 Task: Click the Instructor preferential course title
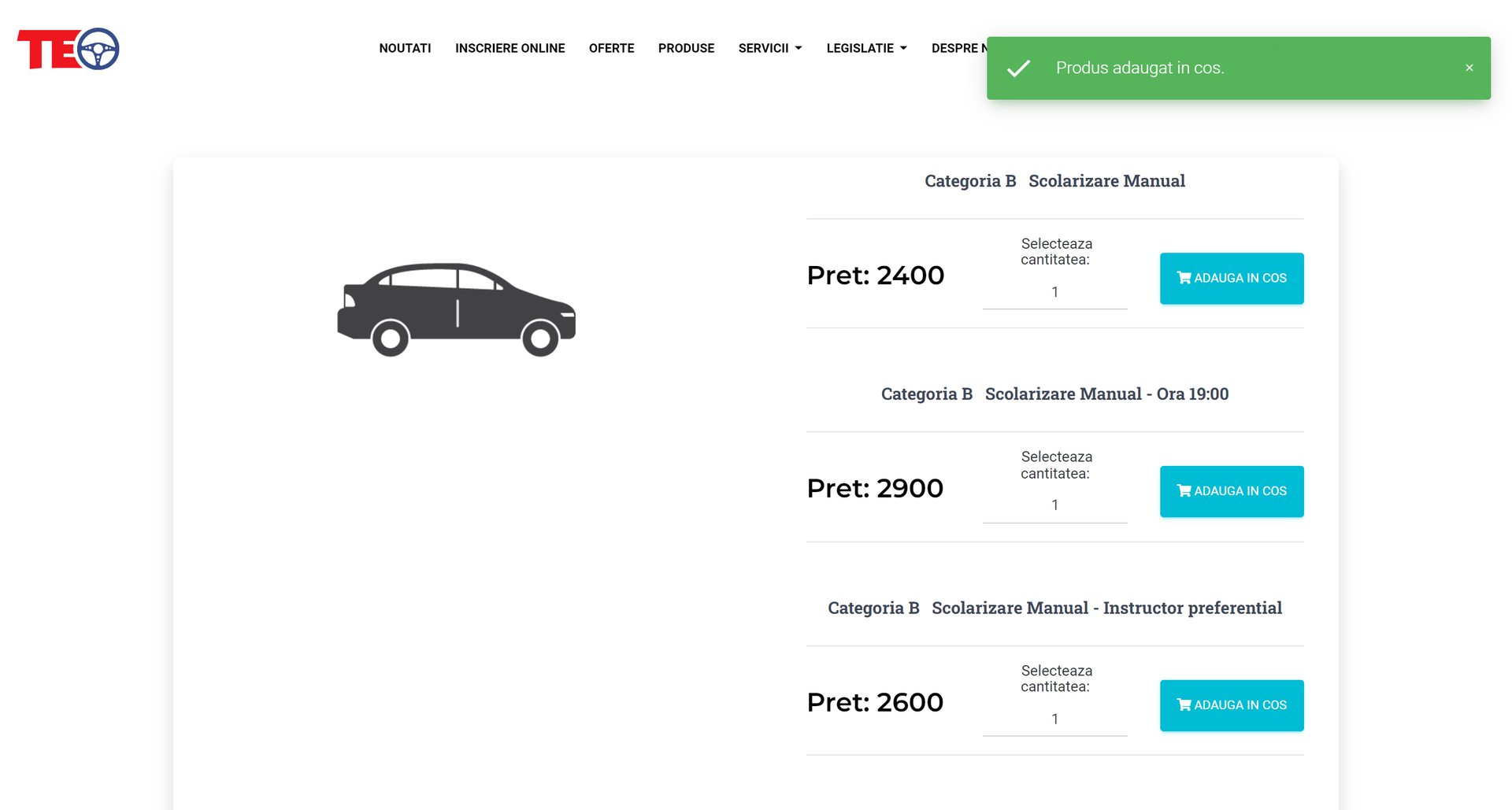tap(1106, 608)
